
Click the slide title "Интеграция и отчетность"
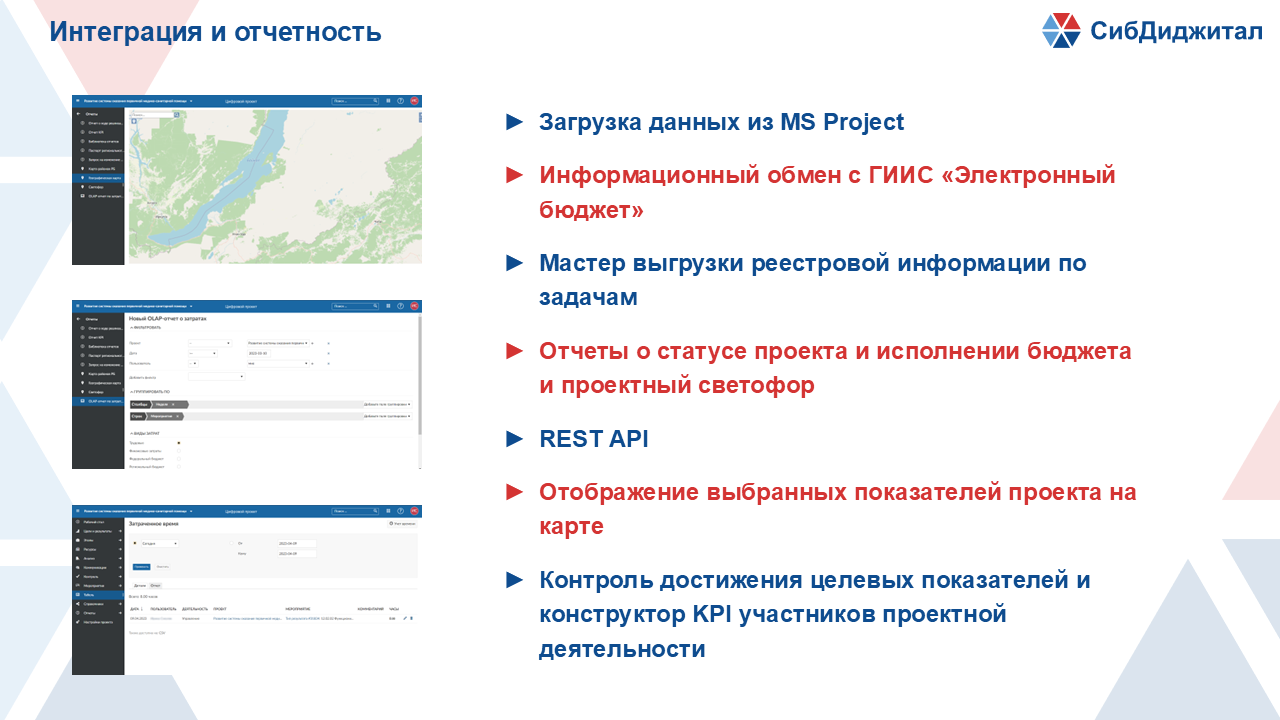click(x=216, y=31)
